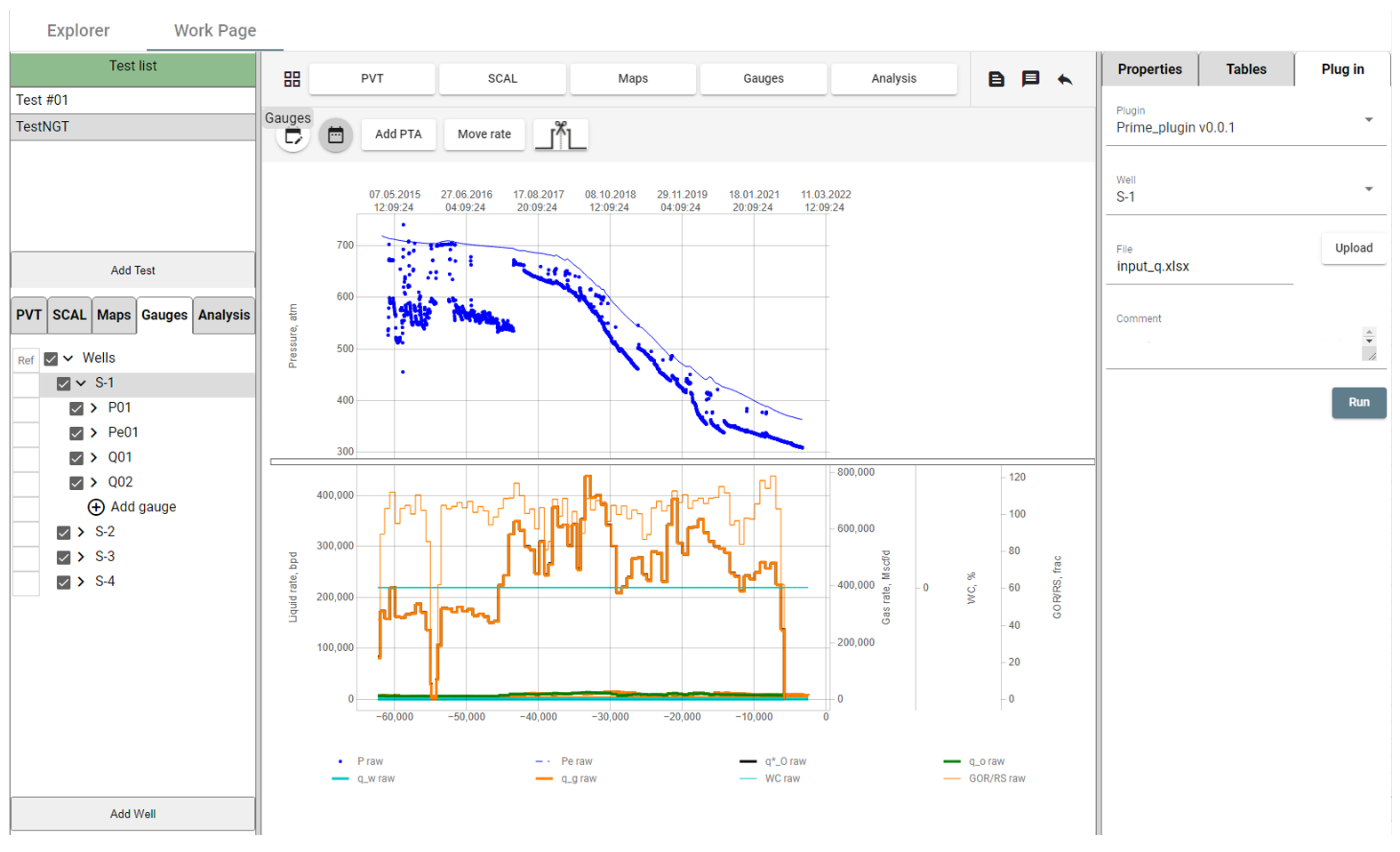The image size is (1400, 852).
Task: Click the back arrow icon
Action: (x=1065, y=79)
